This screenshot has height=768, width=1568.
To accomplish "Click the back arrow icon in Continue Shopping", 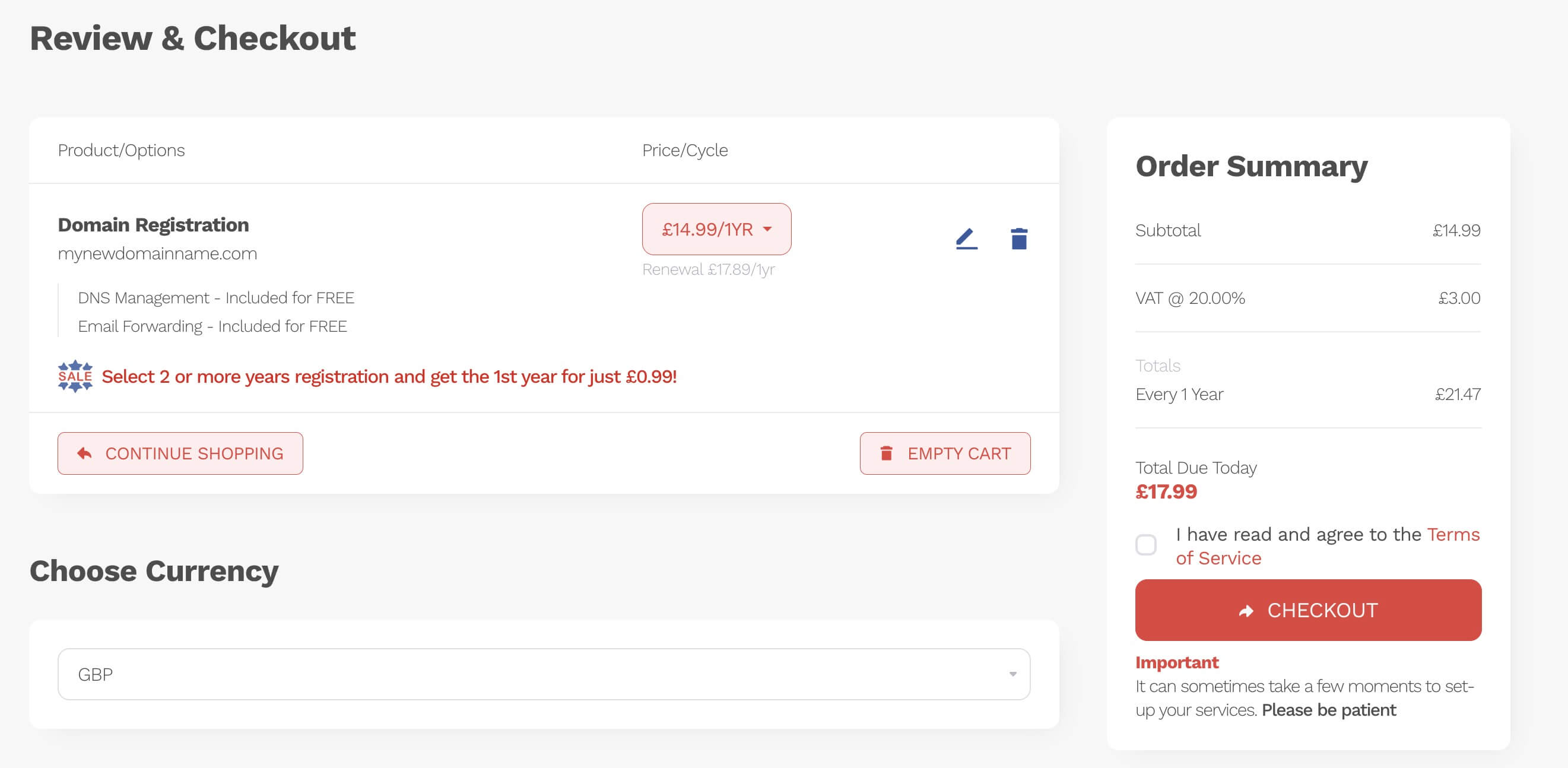I will 84,453.
